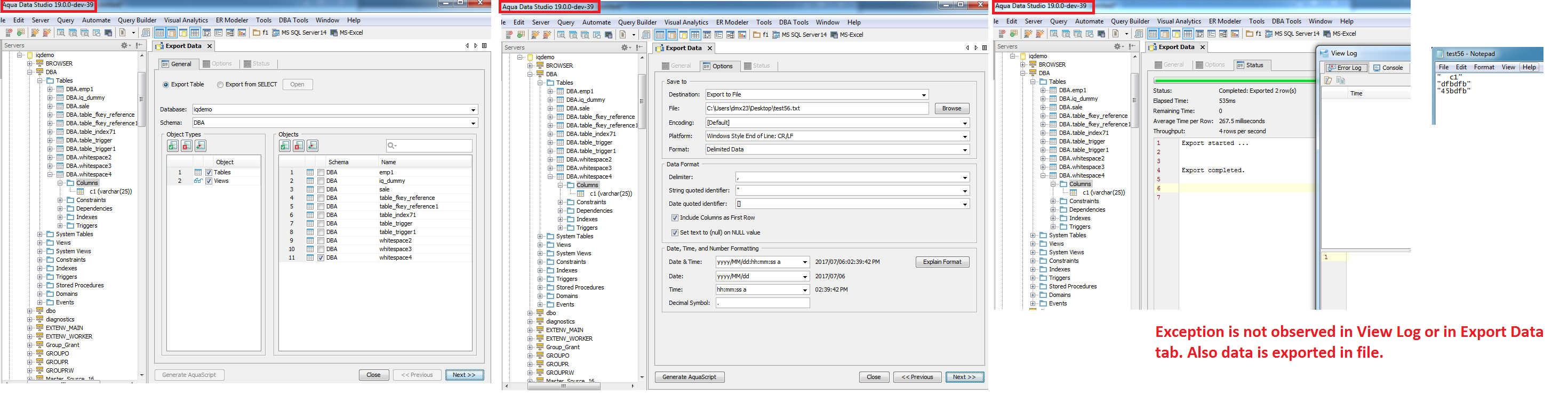Expand Stored Procedures in the Options-page window tree
Viewport: 1568px width, 403px height.
[x=540, y=287]
